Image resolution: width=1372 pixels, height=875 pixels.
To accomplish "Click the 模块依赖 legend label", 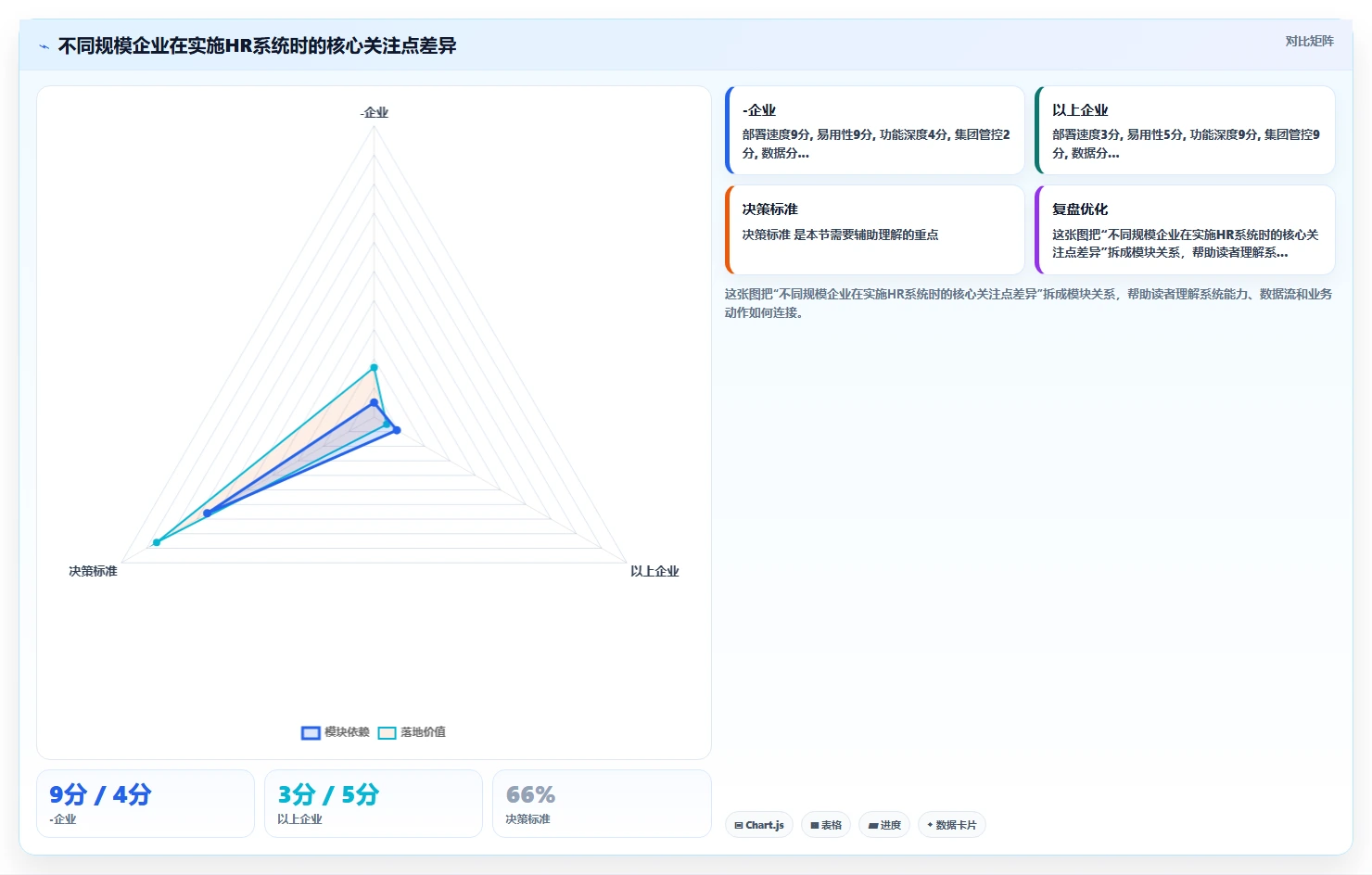I will click(x=347, y=732).
